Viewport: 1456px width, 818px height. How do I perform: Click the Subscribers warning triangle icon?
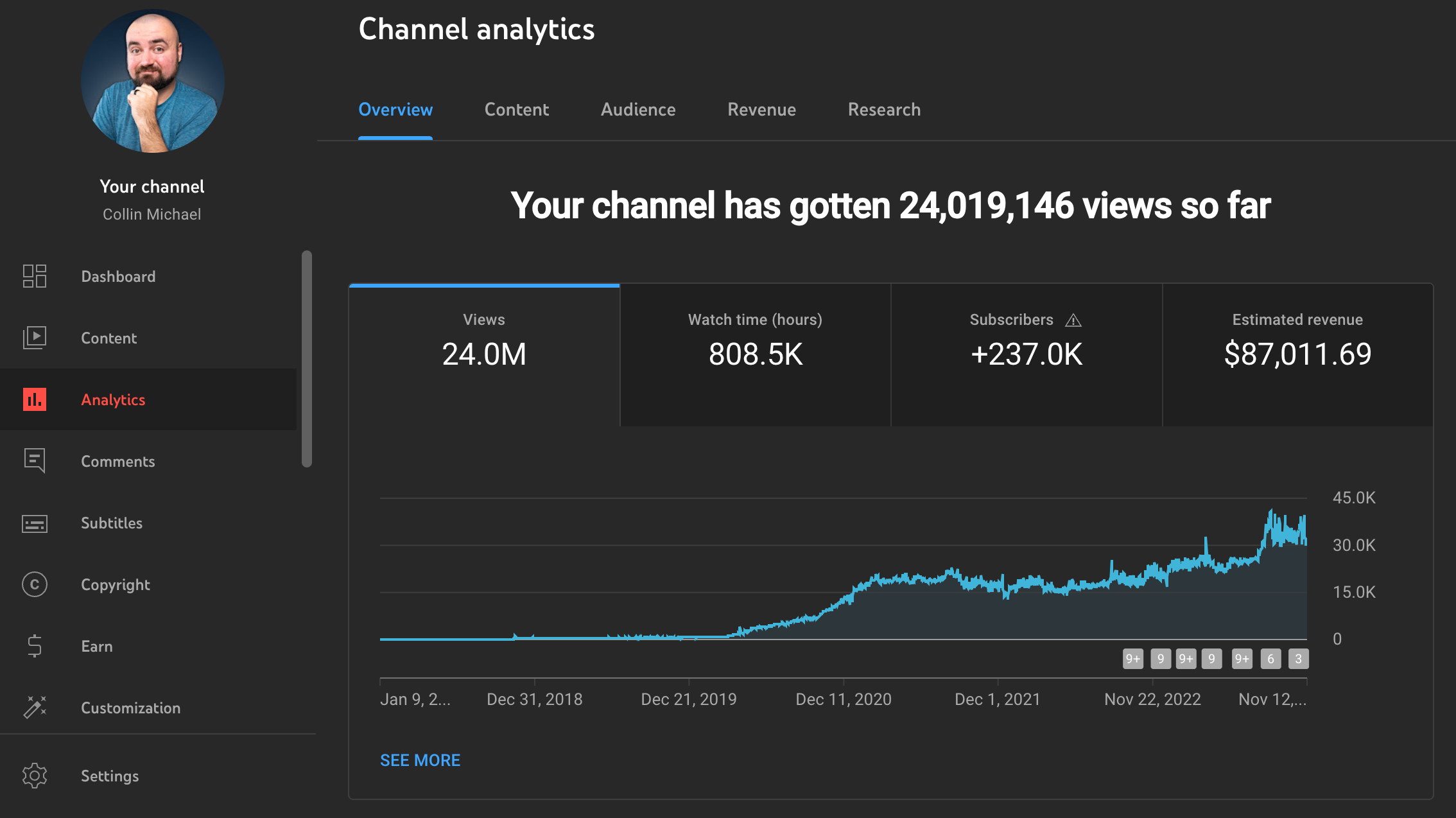pyautogui.click(x=1073, y=320)
